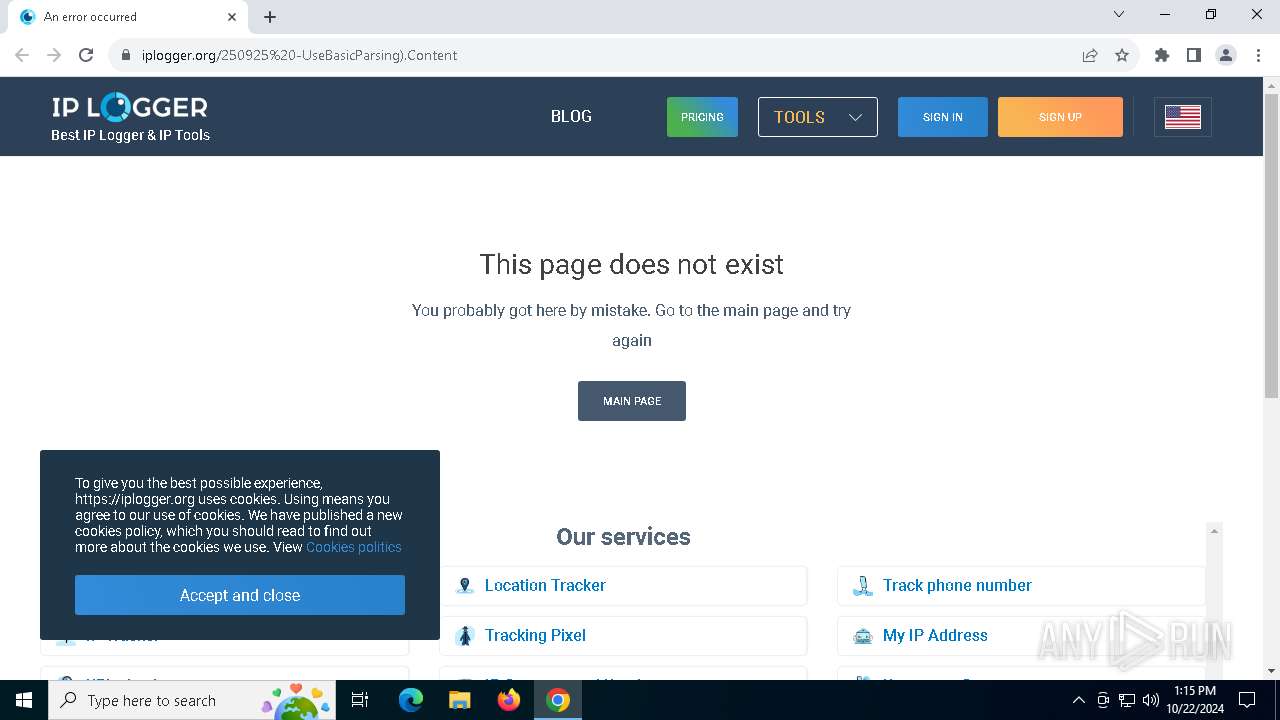Click the page vertical scrollbar
The image size is (1280, 720).
1271,246
